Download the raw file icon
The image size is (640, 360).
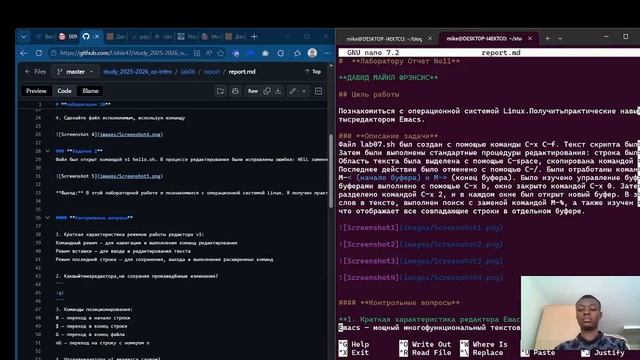click(278, 91)
